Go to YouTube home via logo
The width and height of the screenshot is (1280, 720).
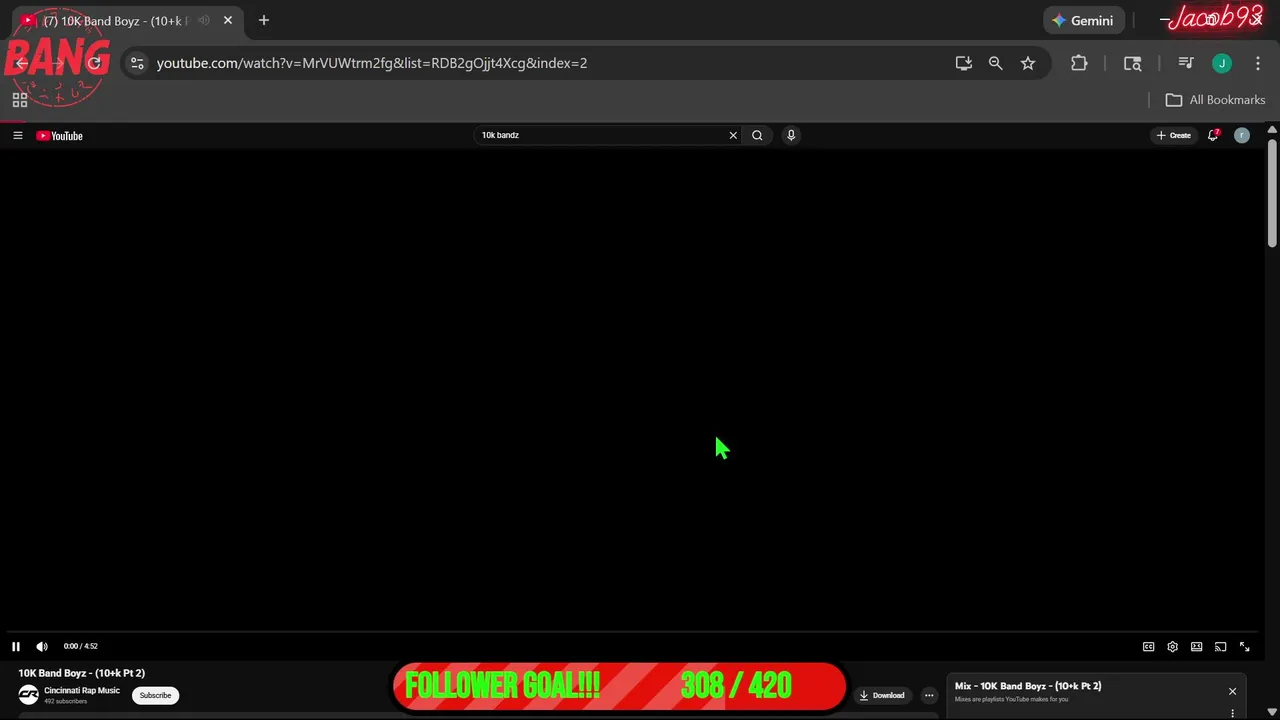pyautogui.click(x=59, y=136)
